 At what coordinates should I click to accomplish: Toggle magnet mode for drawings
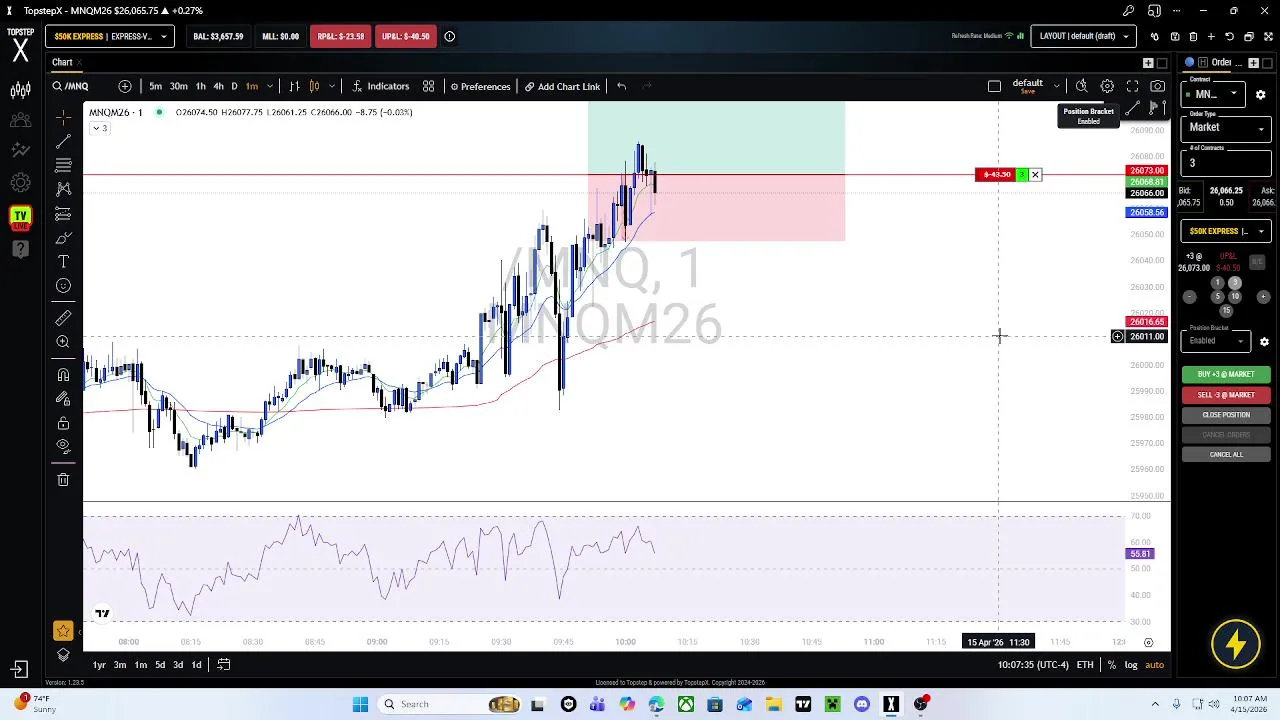63,375
